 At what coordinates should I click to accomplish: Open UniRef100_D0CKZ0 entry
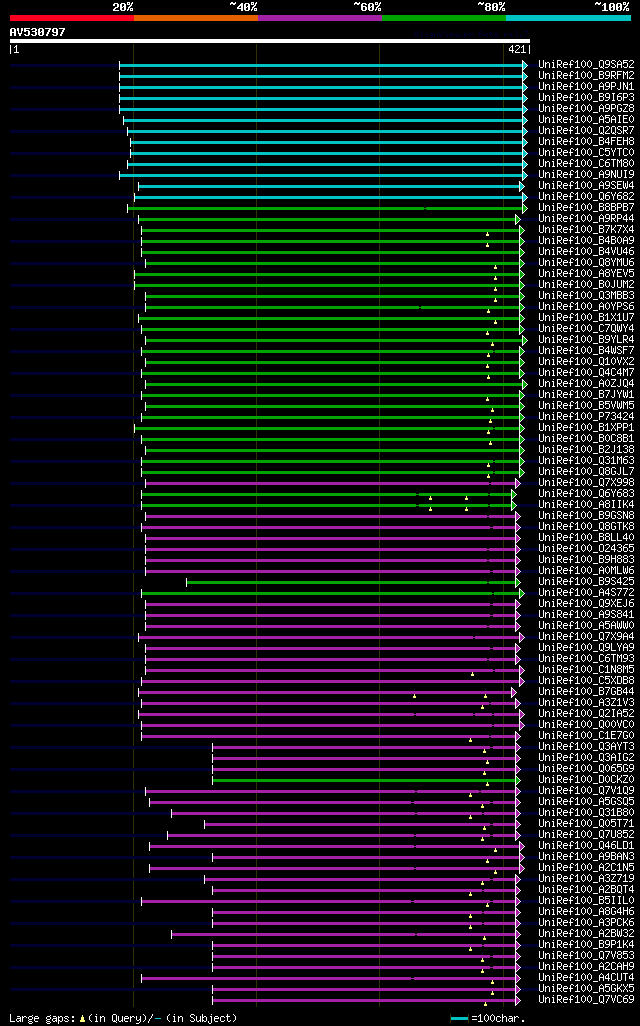[586, 779]
